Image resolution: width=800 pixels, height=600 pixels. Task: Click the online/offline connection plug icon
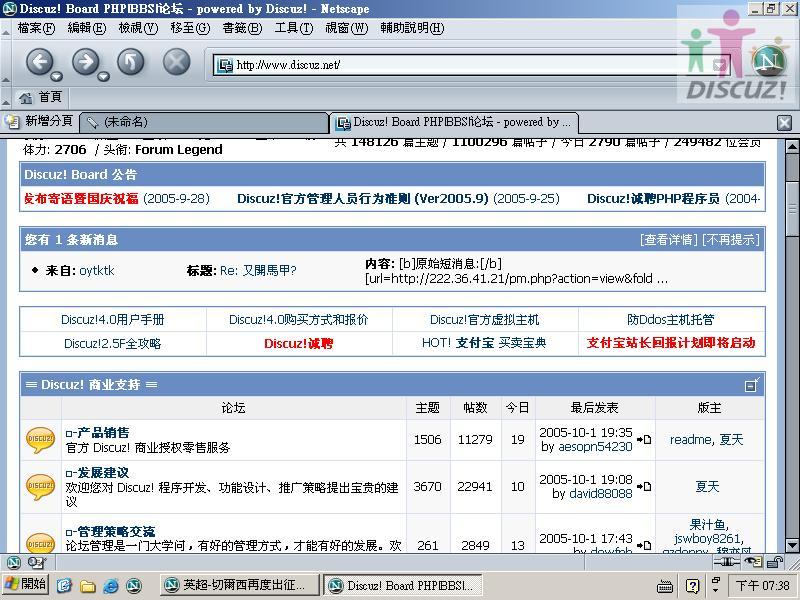click(727, 562)
